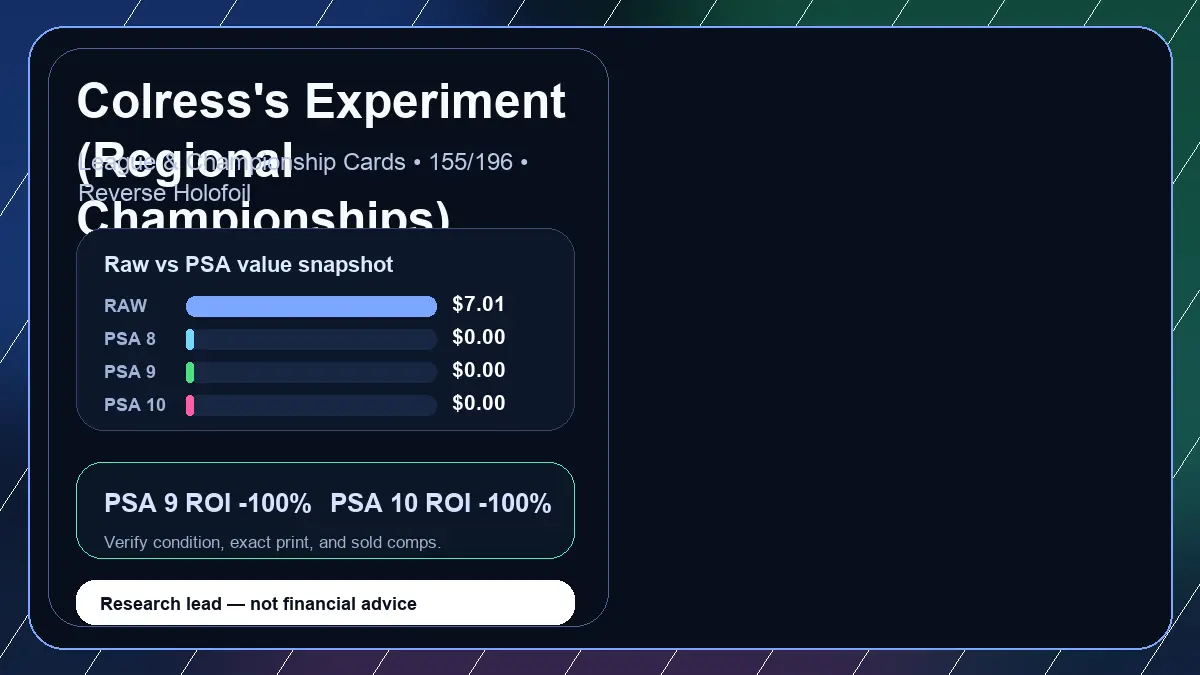Click the PSA 10 $0.00 value

[x=479, y=403]
